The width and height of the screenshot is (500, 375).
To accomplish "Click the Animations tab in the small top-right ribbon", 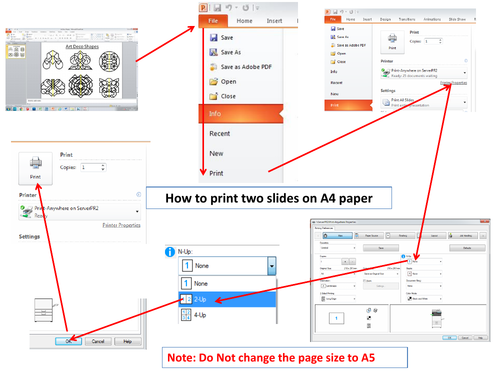I will click(432, 19).
